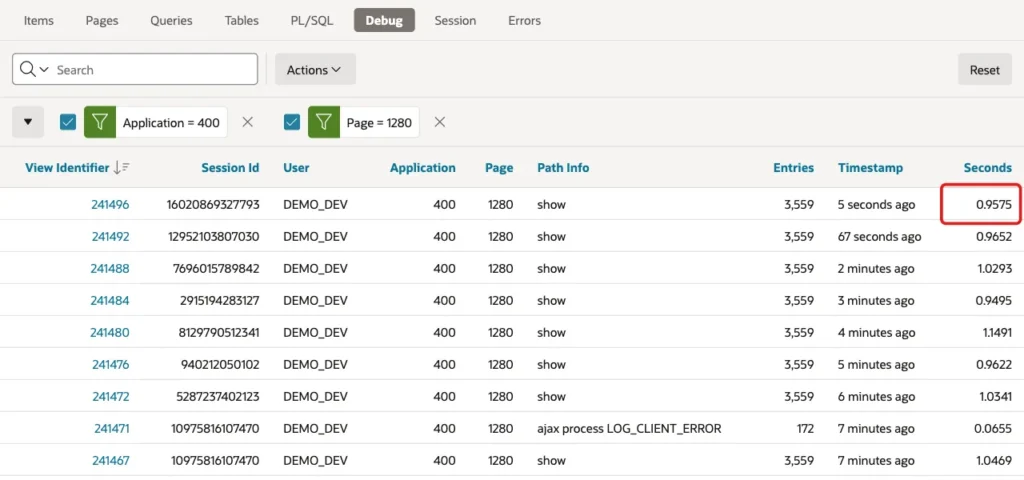Uncheck the Application = 400 filter checkbox
The height and width of the screenshot is (480, 1024).
68,122
